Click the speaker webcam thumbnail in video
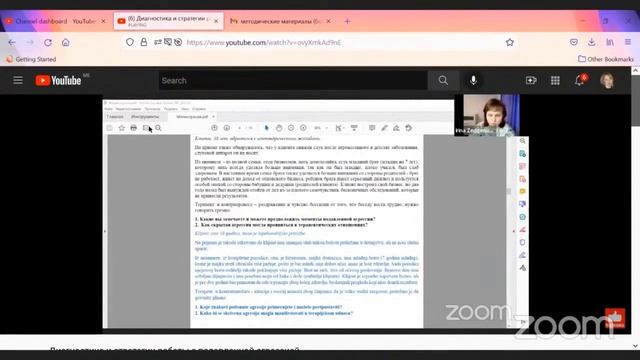The image size is (640, 360). 487,115
